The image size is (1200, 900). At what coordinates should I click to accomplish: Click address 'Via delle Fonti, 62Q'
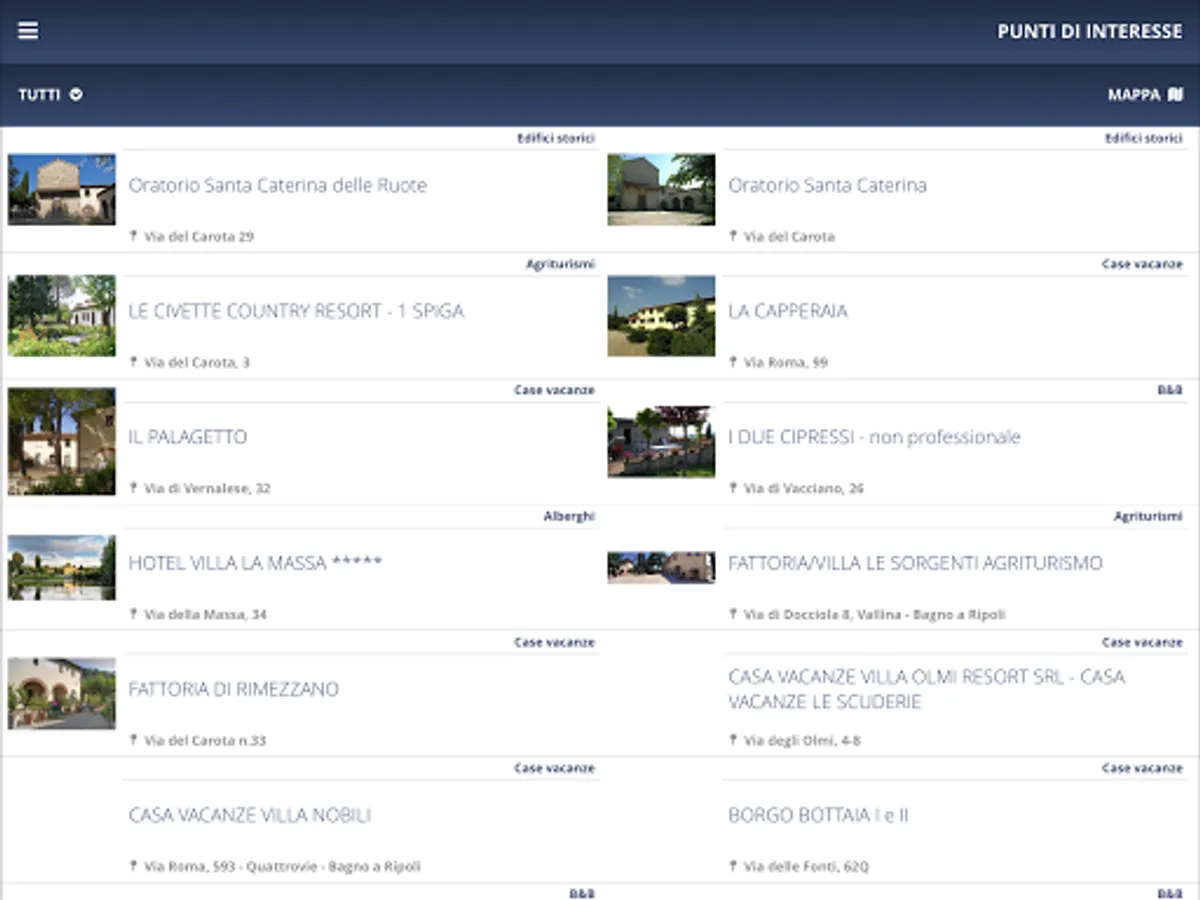pos(806,867)
